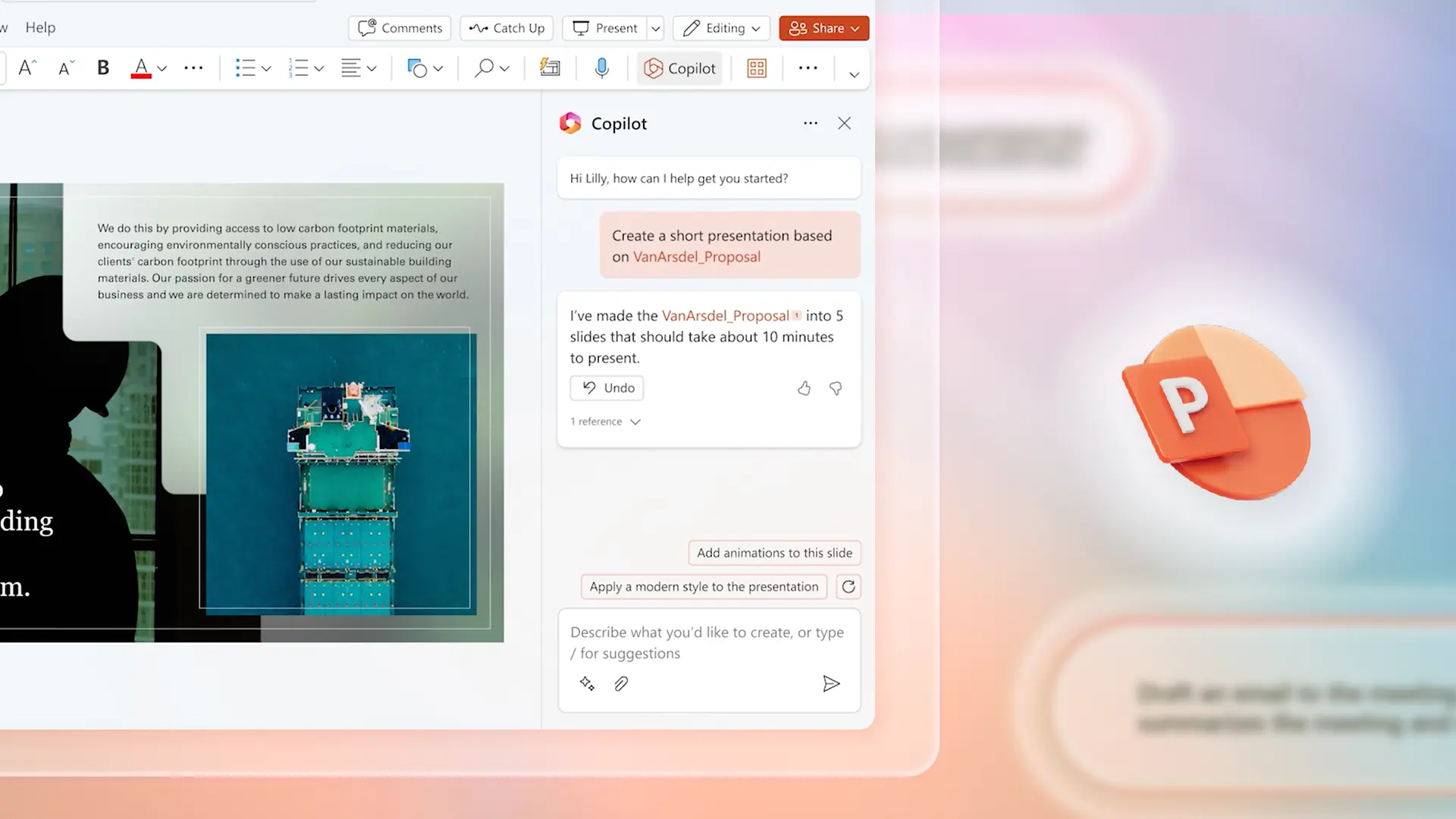Undo the Copilot slide creation
1456x819 pixels.
click(606, 388)
